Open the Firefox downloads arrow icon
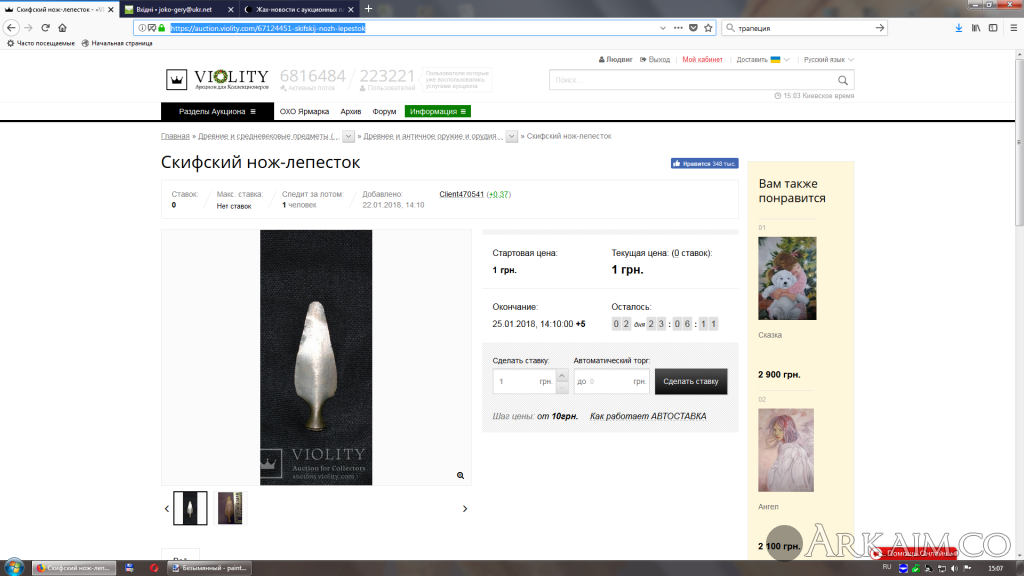The image size is (1024, 576). (x=959, y=28)
